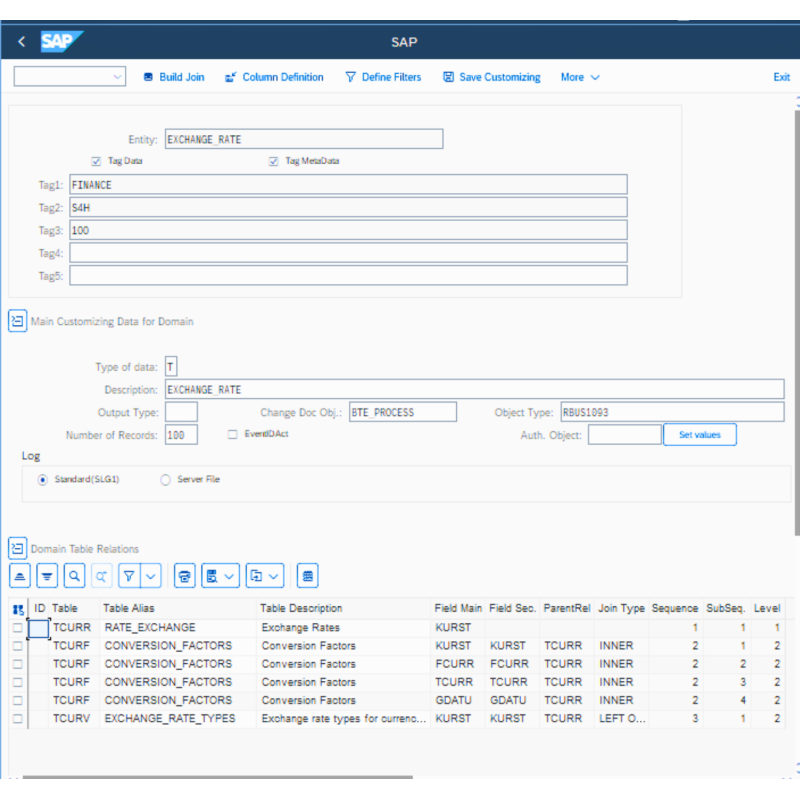Screen dimensions: 800x800
Task: Select the Server File log radio button
Action: (165, 480)
